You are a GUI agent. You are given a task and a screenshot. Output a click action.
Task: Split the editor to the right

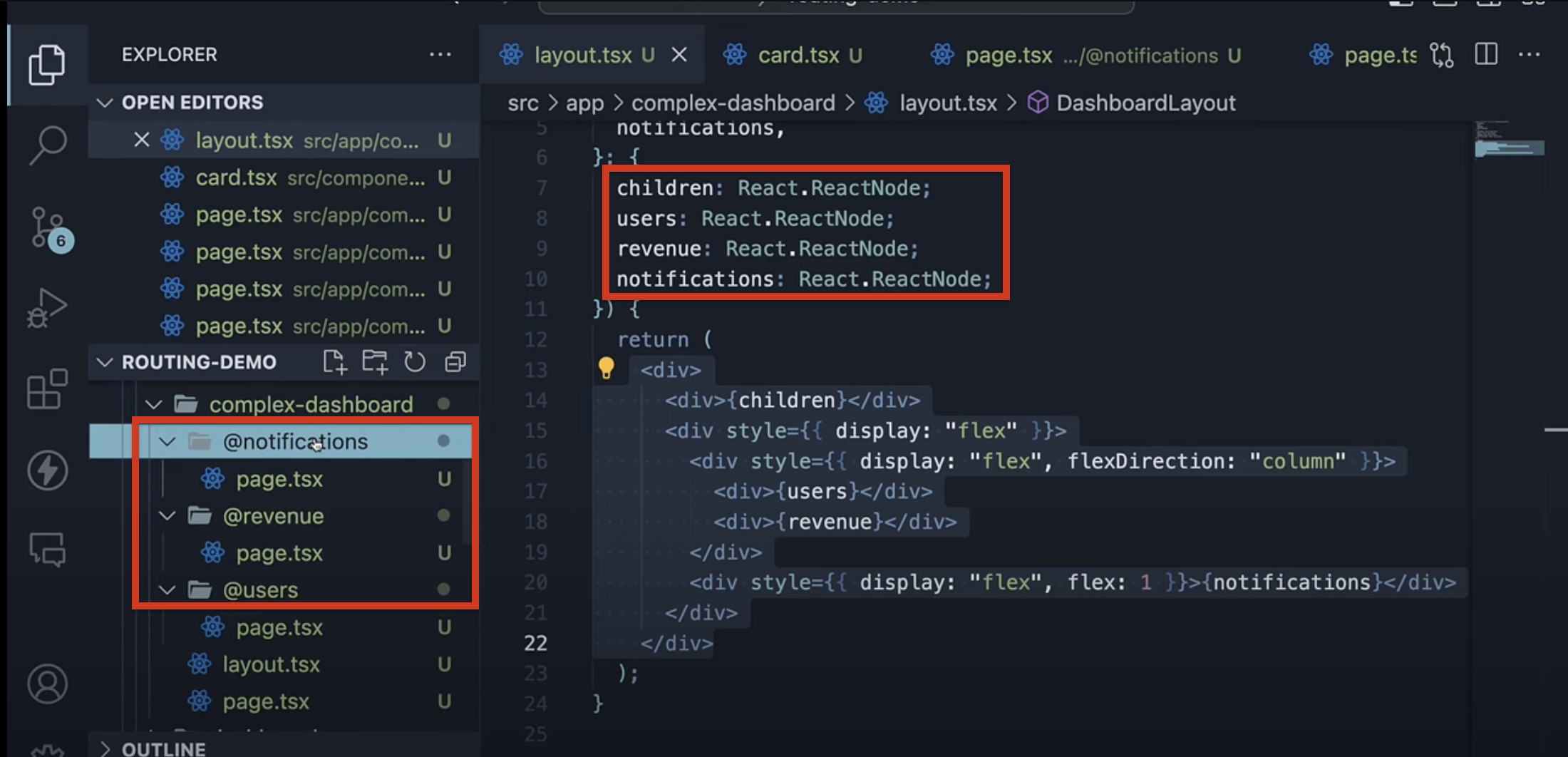tap(1486, 55)
